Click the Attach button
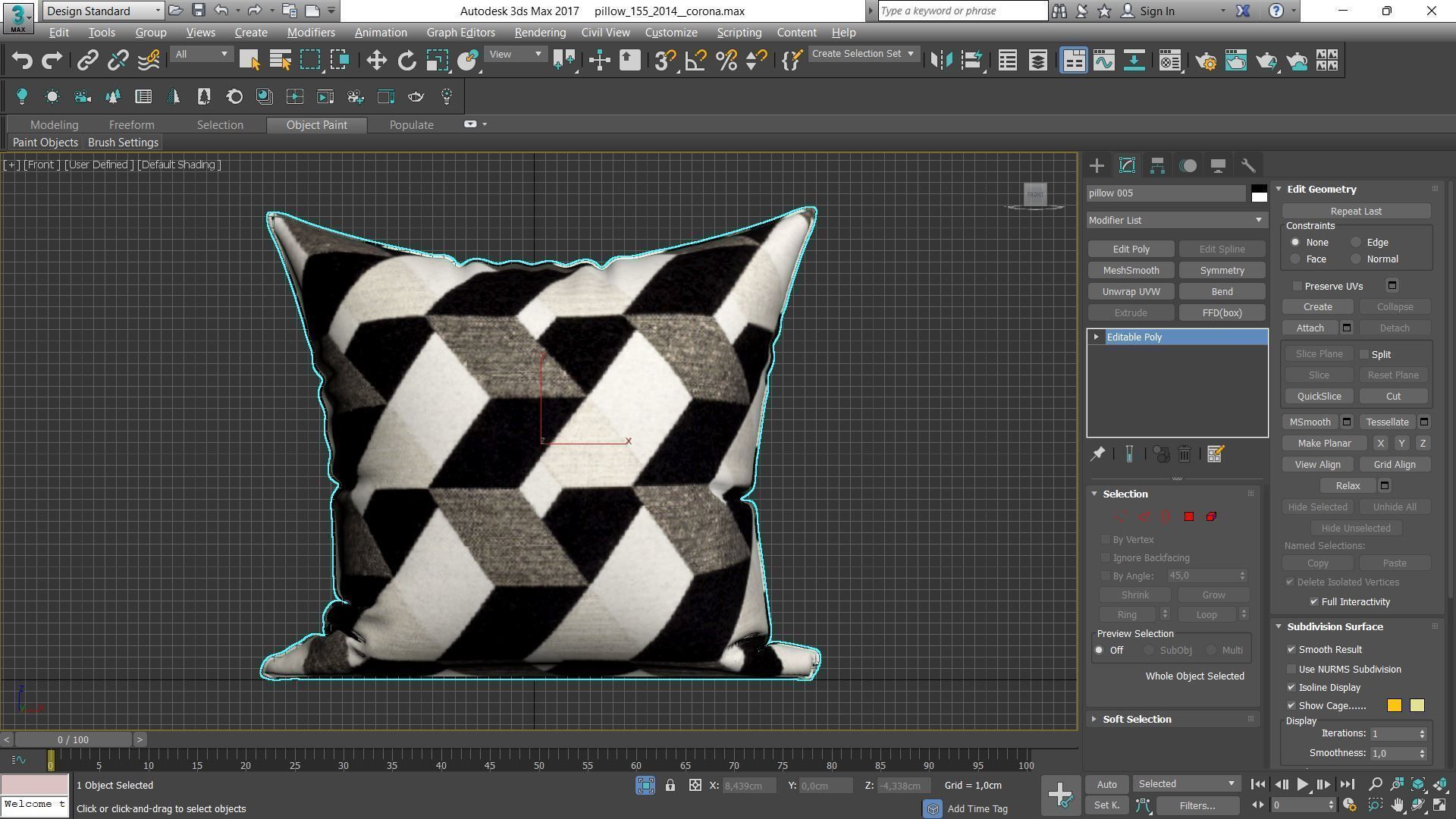This screenshot has width=1456, height=819. 1310,328
